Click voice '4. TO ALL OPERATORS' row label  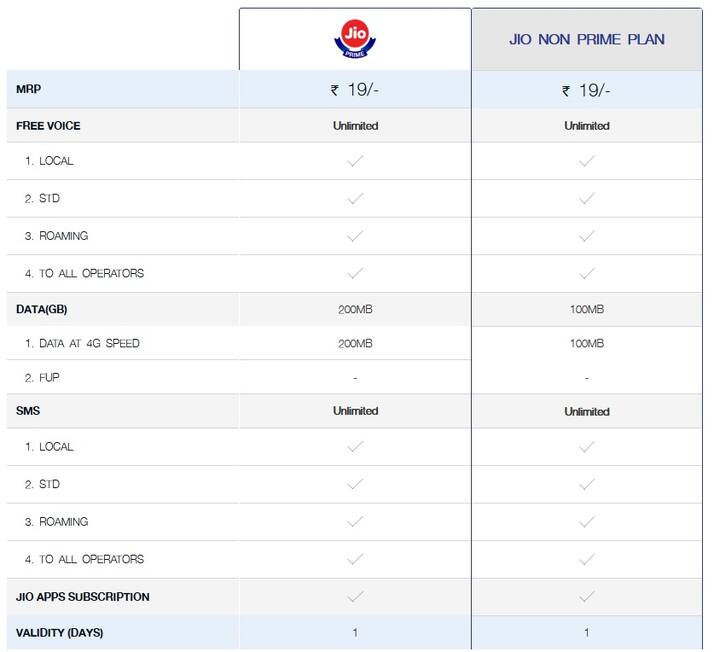[84, 274]
